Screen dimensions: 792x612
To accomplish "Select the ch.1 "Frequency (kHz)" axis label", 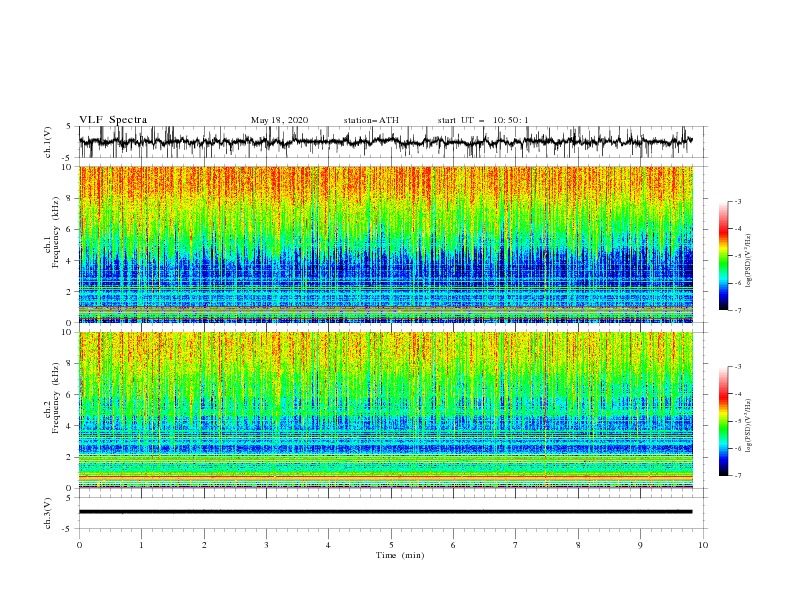I will pyautogui.click(x=56, y=233).
